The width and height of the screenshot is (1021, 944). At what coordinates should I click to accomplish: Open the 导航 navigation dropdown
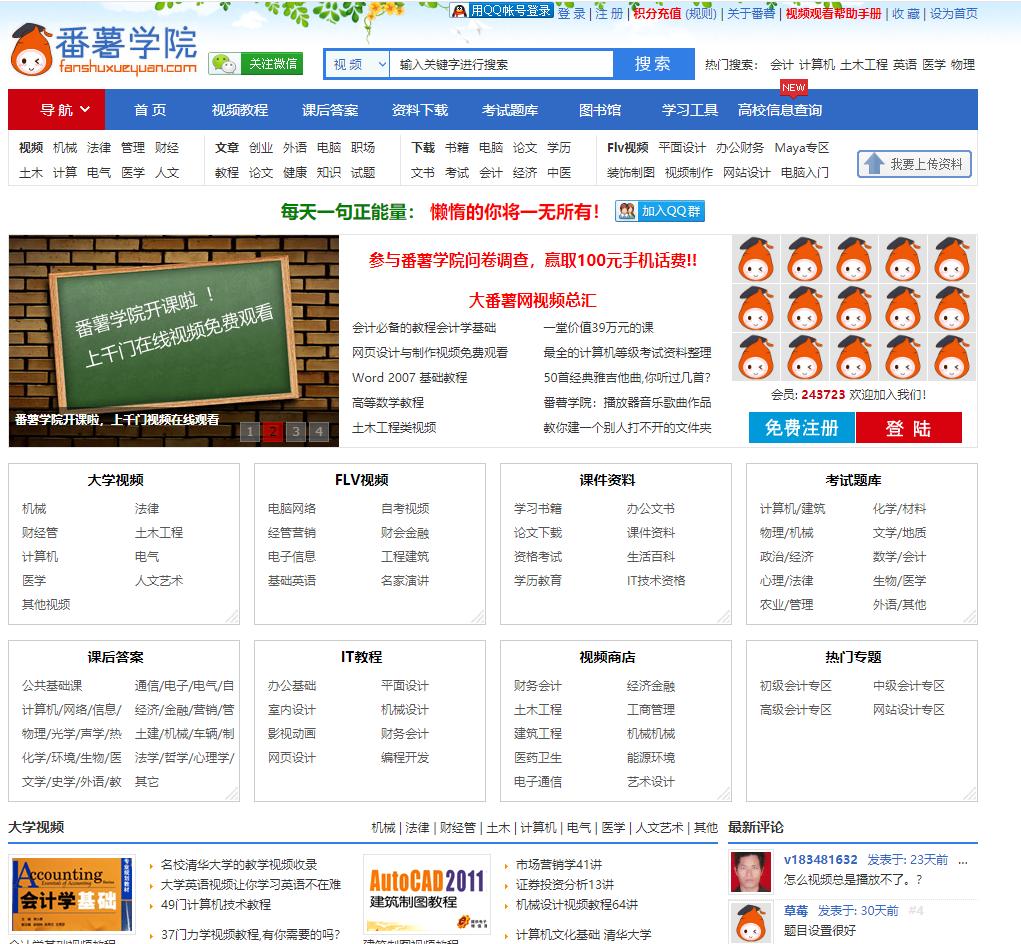tap(55, 110)
